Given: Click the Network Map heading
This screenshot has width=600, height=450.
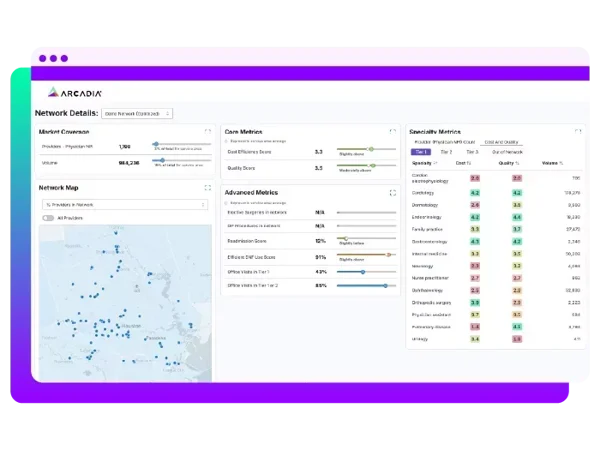Looking at the screenshot, I should click(59, 188).
